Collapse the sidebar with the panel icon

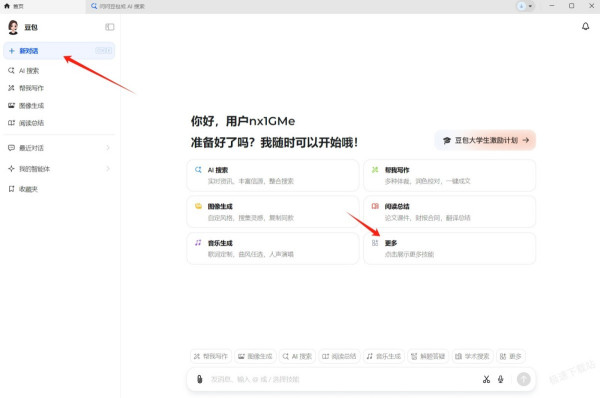pyautogui.click(x=109, y=27)
